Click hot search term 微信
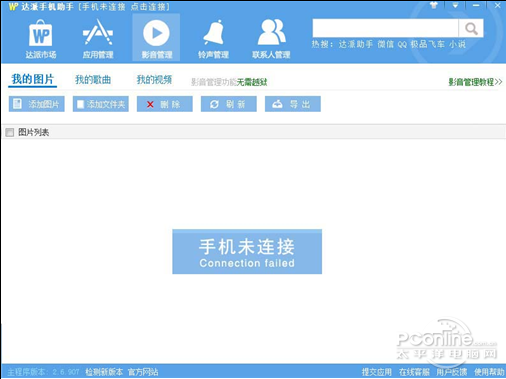506x379 pixels. [x=386, y=44]
